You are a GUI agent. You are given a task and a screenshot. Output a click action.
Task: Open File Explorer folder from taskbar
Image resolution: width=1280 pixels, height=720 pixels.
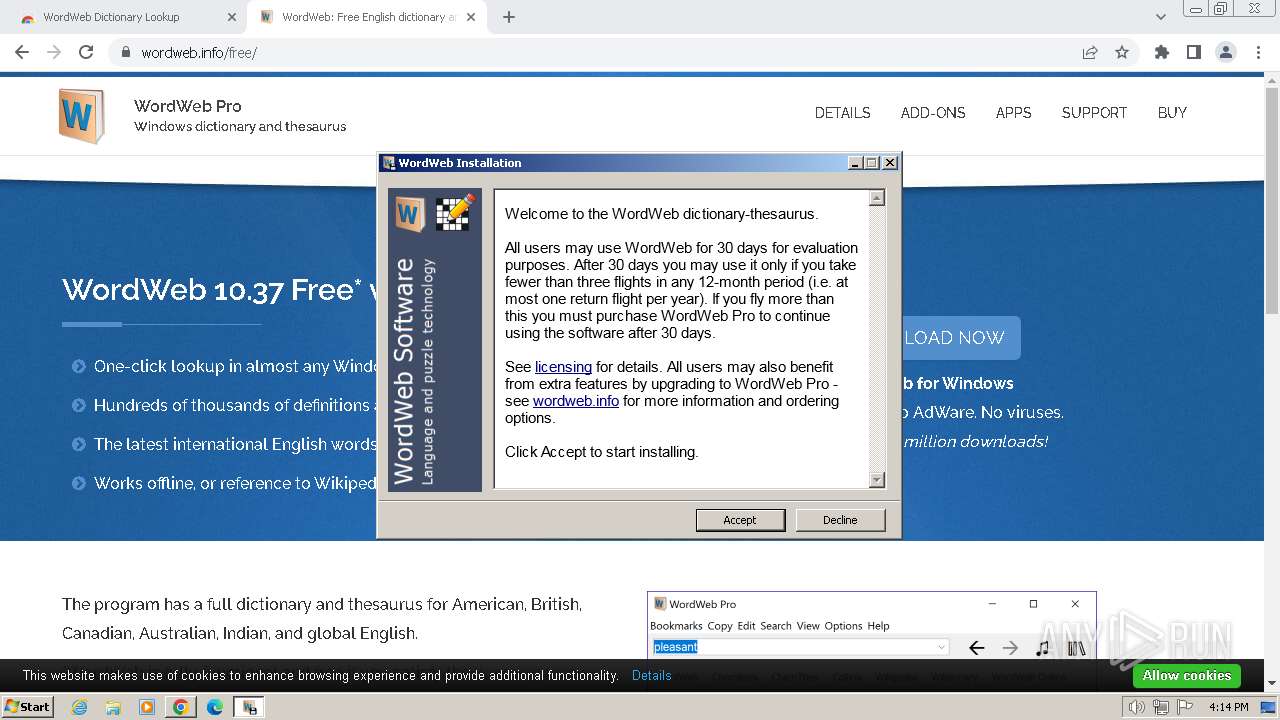click(x=113, y=707)
